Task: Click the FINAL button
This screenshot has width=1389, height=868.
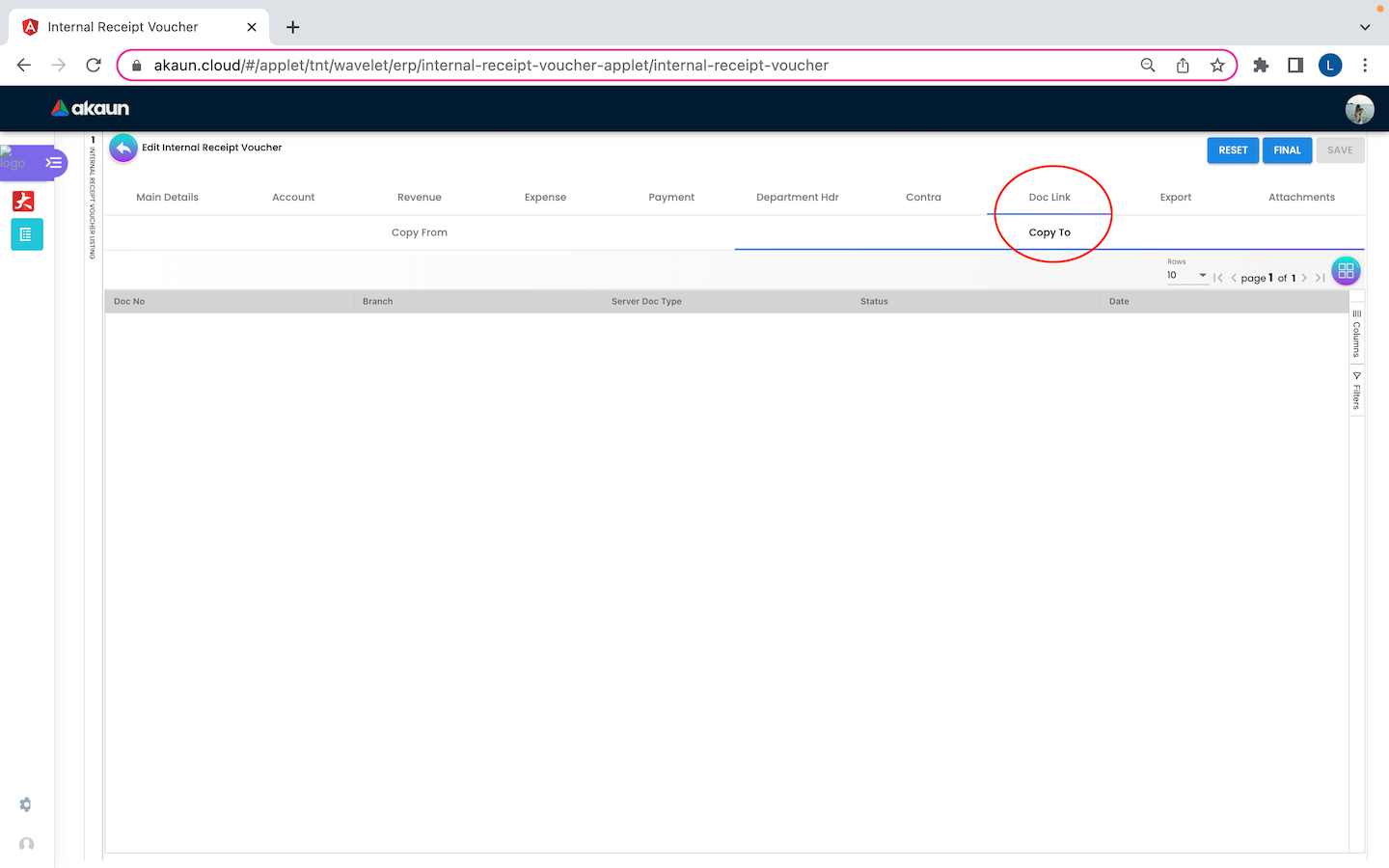Action: tap(1287, 150)
